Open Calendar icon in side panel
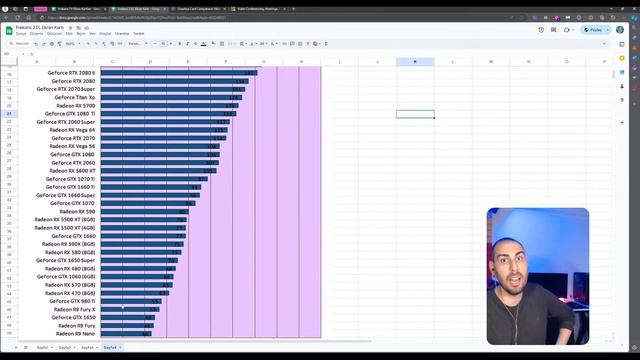640x360 pixels. (x=622, y=44)
